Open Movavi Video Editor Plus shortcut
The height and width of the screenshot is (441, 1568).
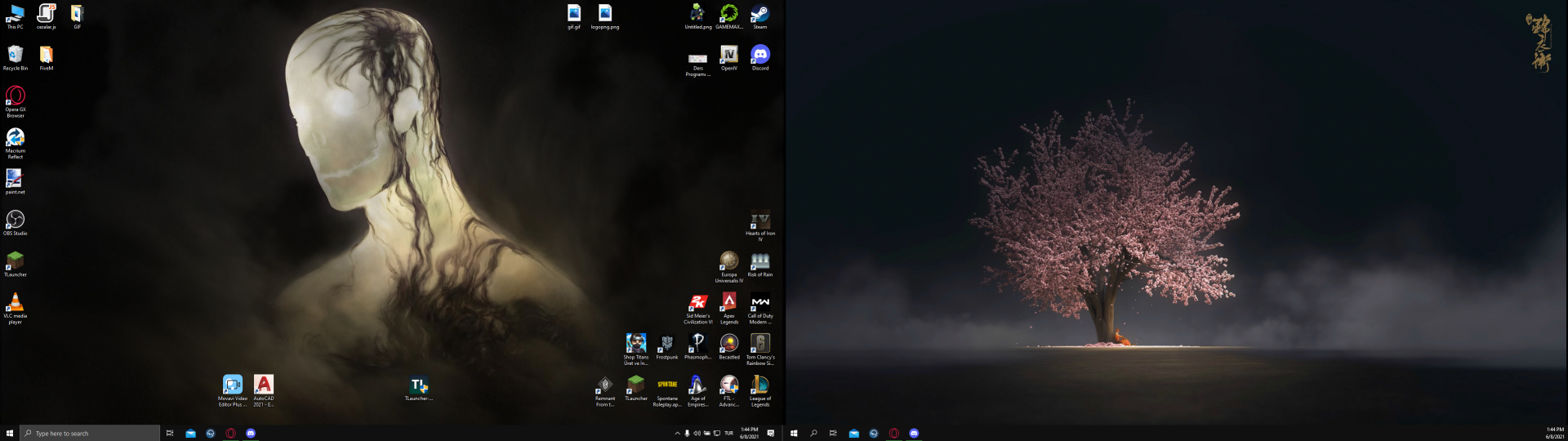[x=233, y=390]
